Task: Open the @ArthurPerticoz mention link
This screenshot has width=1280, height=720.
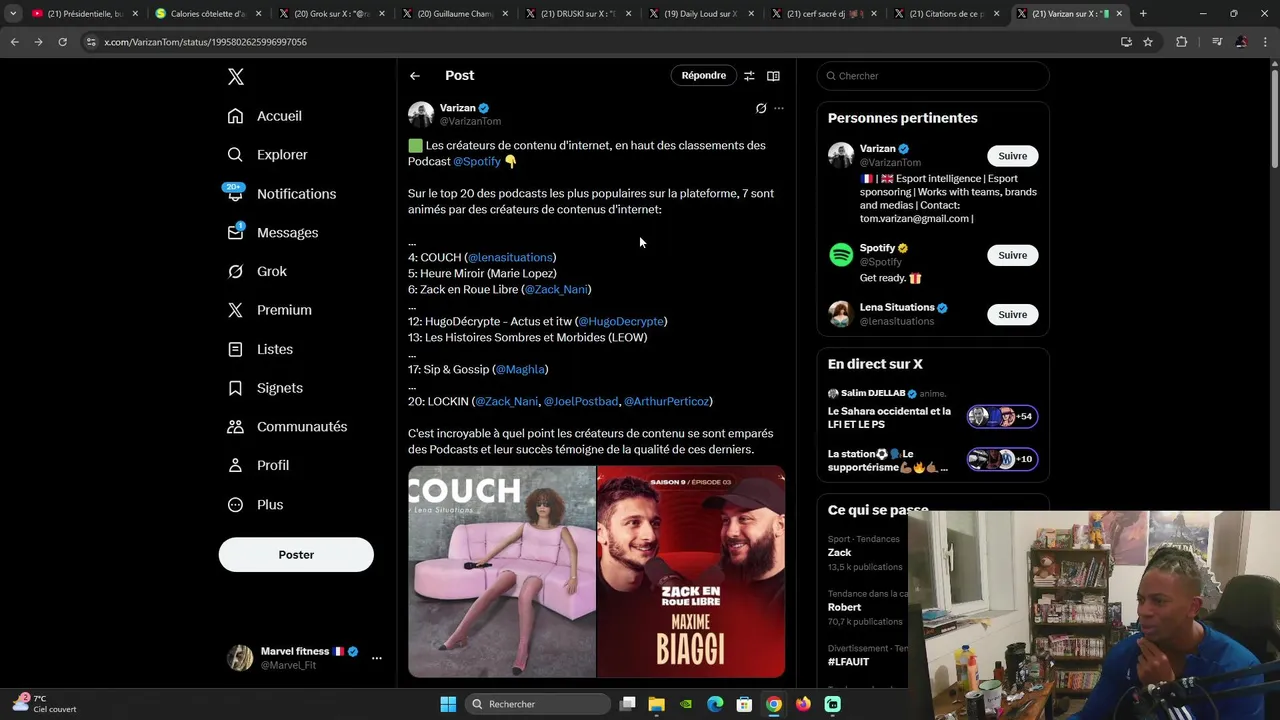Action: tap(667, 401)
